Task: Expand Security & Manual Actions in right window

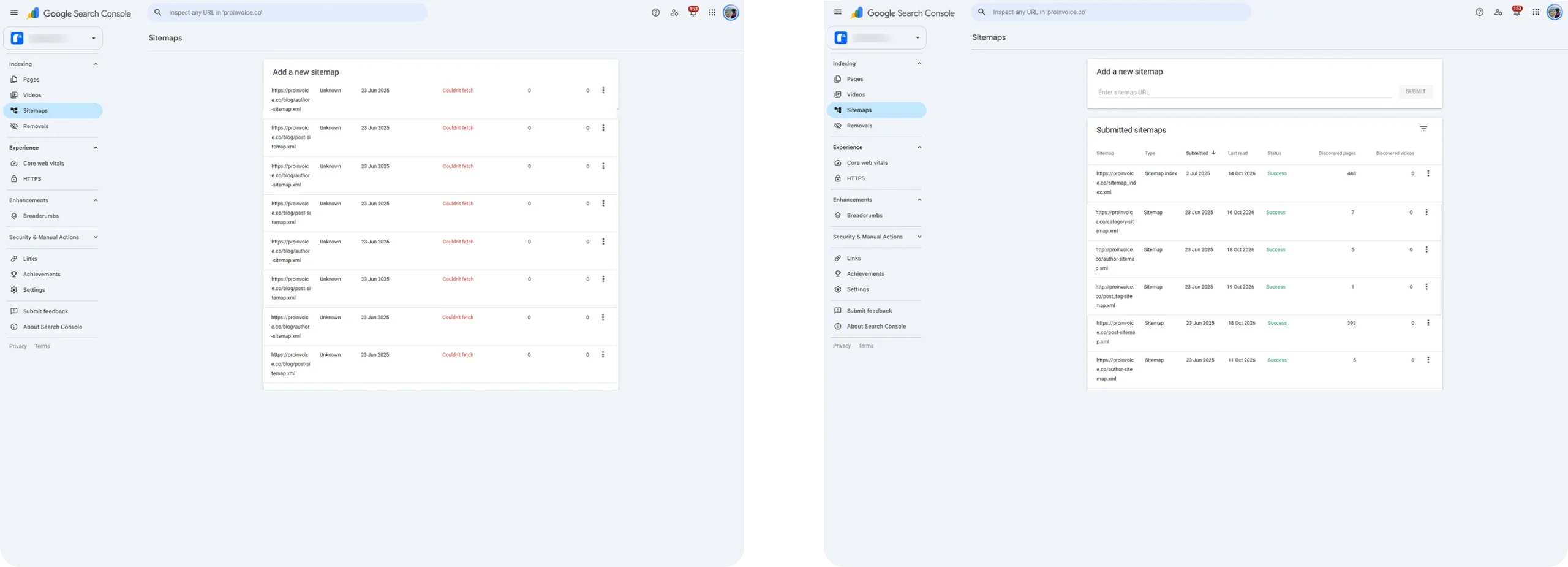Action: [919, 237]
